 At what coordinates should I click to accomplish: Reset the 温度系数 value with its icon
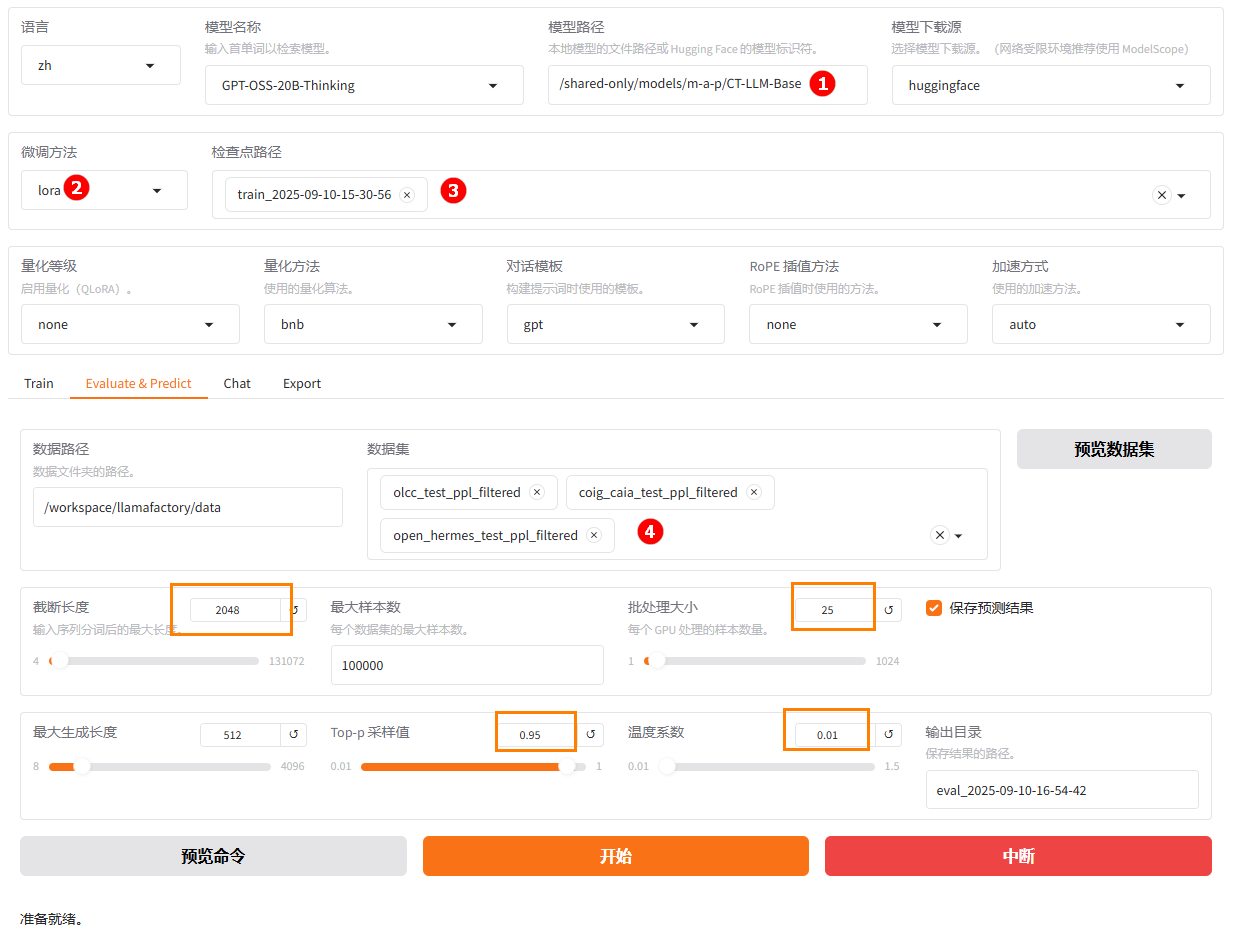[x=888, y=734]
